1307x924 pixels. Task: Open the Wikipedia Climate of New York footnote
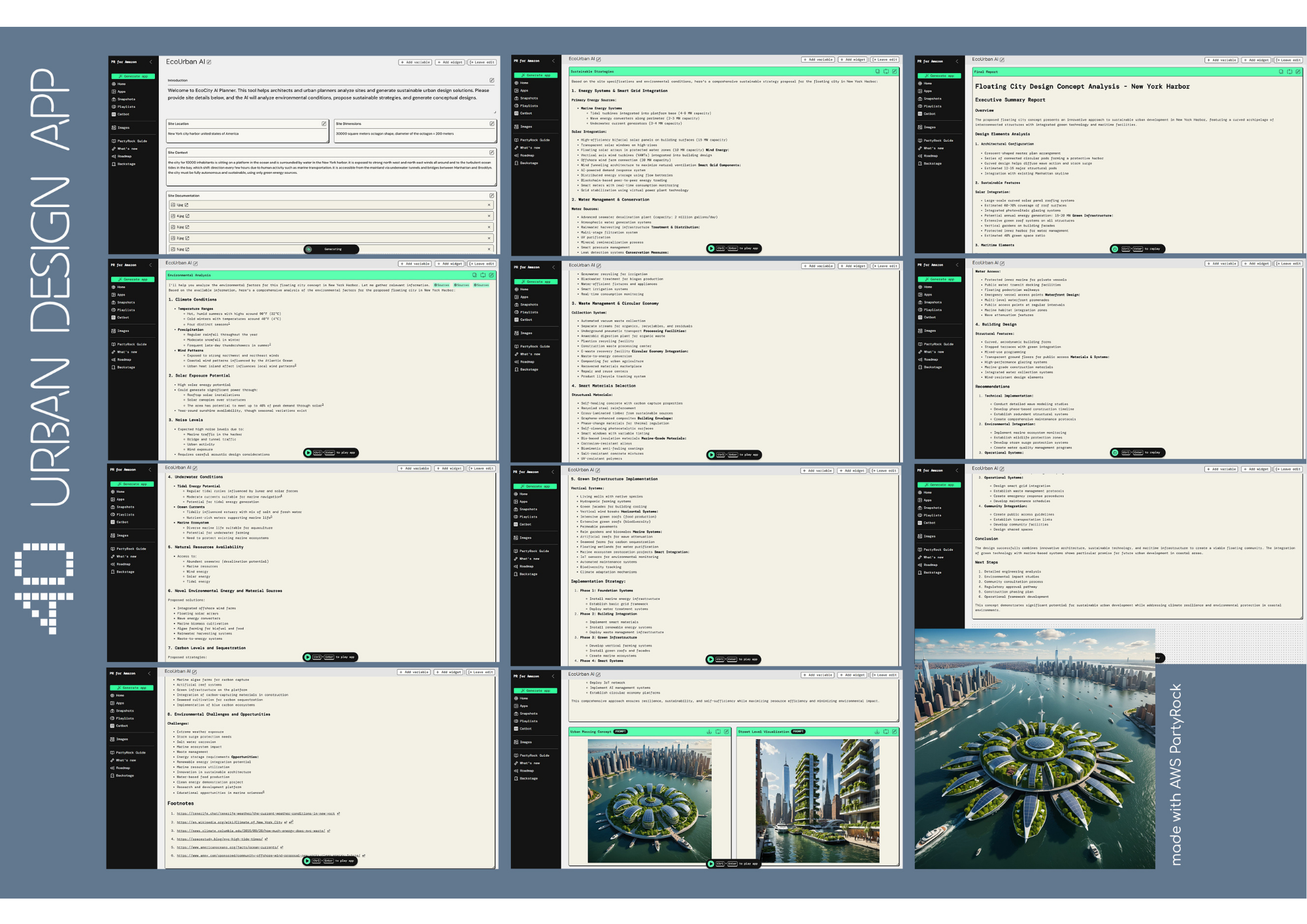point(230,822)
